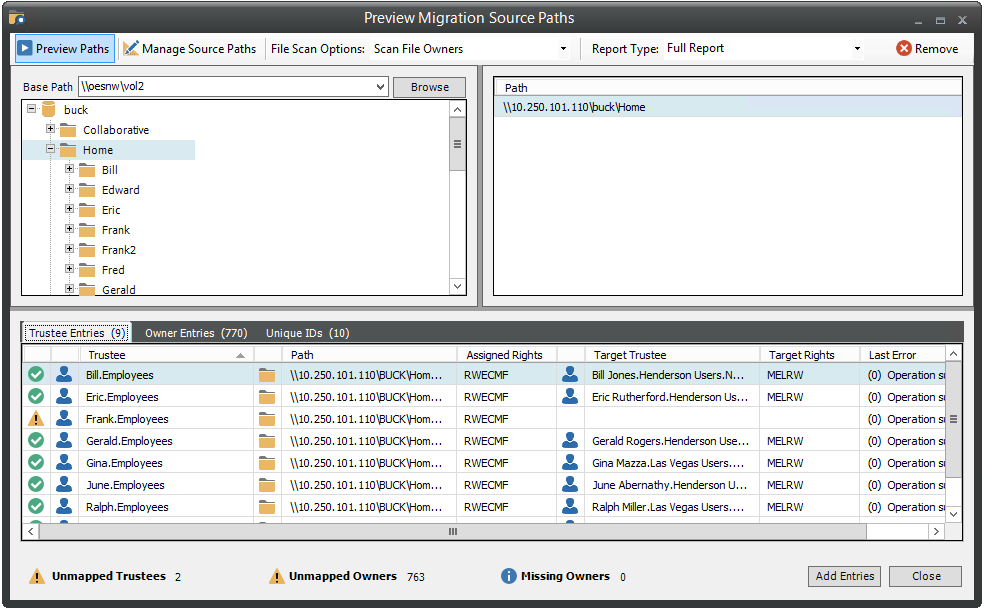Sort by Assigned Rights column header

pos(506,355)
